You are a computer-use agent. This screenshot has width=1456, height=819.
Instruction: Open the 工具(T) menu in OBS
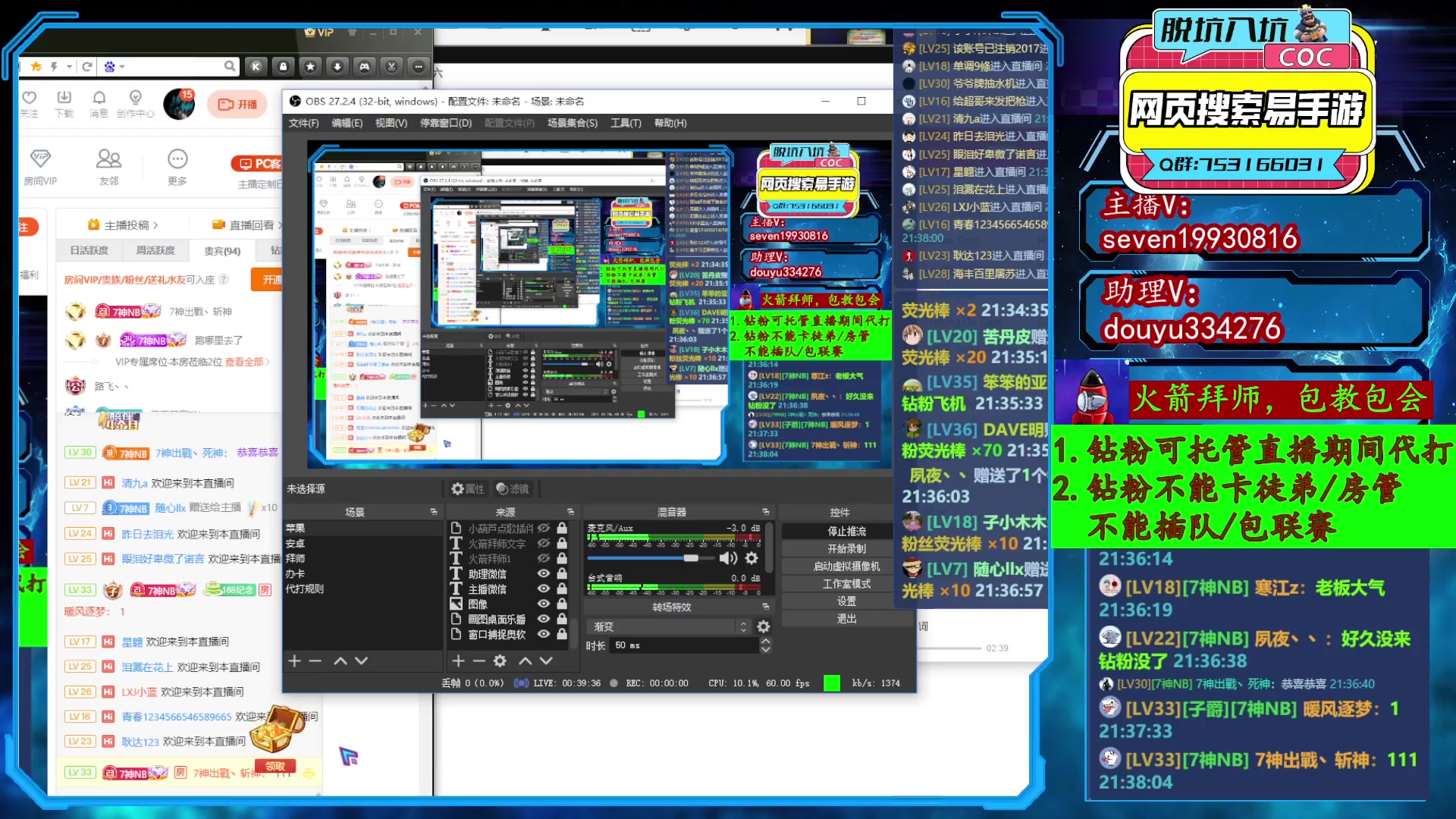[626, 123]
